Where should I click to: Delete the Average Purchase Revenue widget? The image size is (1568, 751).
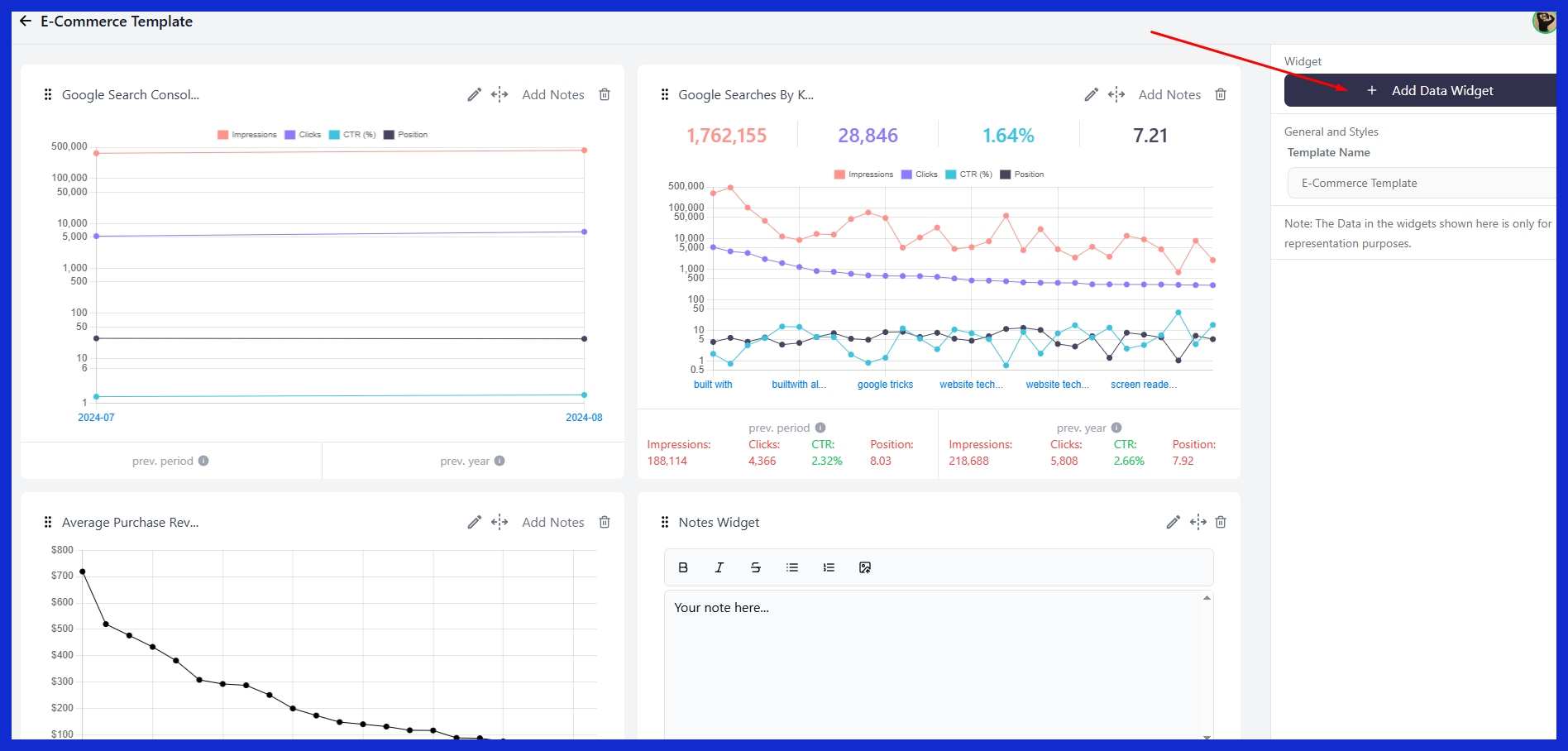[605, 522]
